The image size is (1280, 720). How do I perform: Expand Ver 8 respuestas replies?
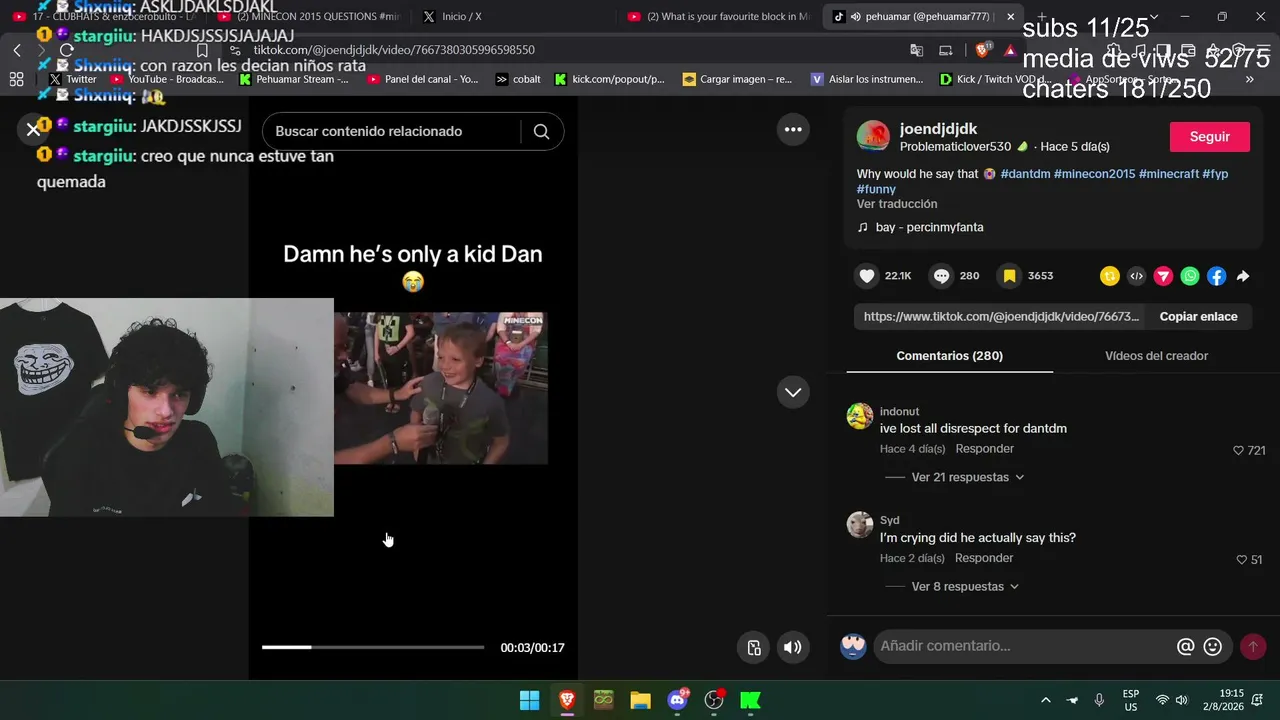point(964,587)
